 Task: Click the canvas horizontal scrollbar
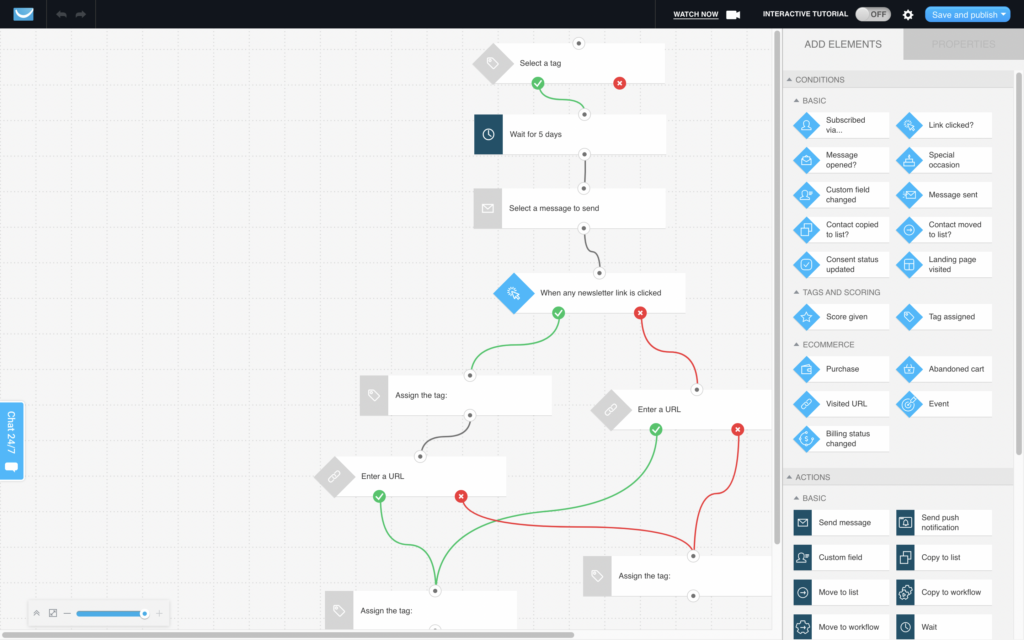pyautogui.click(x=287, y=634)
